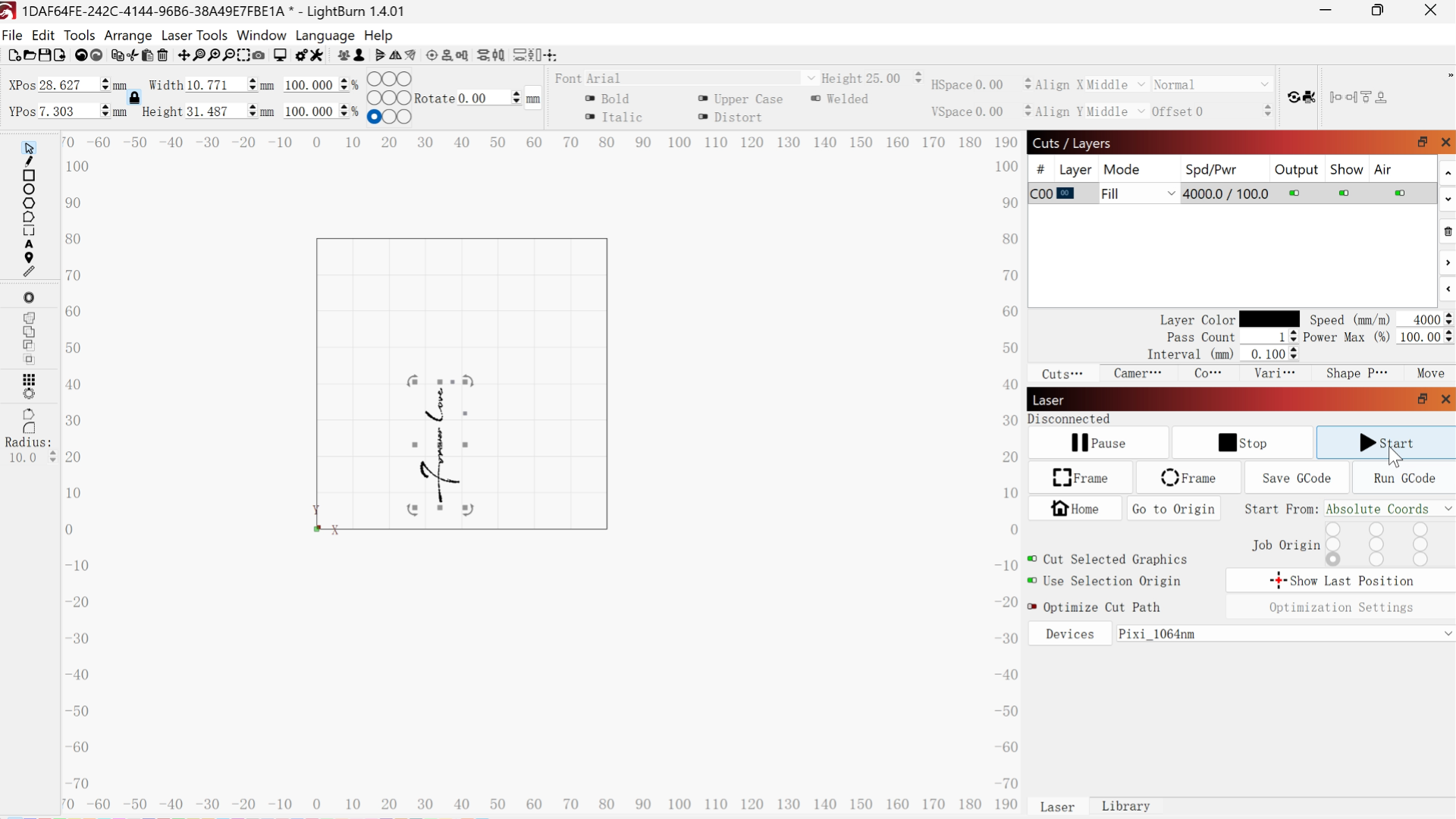
Task: Click the lock aspect ratio icon
Action: click(x=134, y=98)
